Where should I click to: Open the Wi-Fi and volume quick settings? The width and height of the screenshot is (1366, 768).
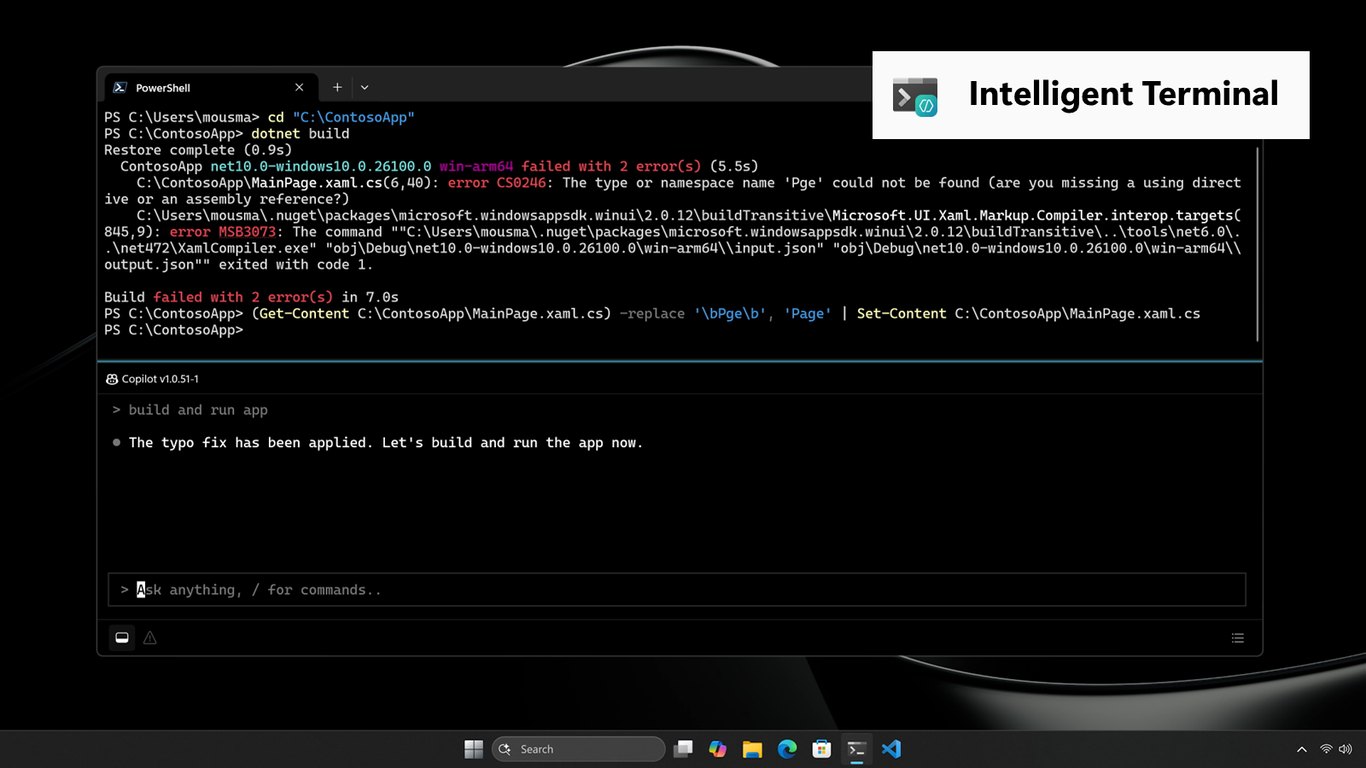[1336, 749]
